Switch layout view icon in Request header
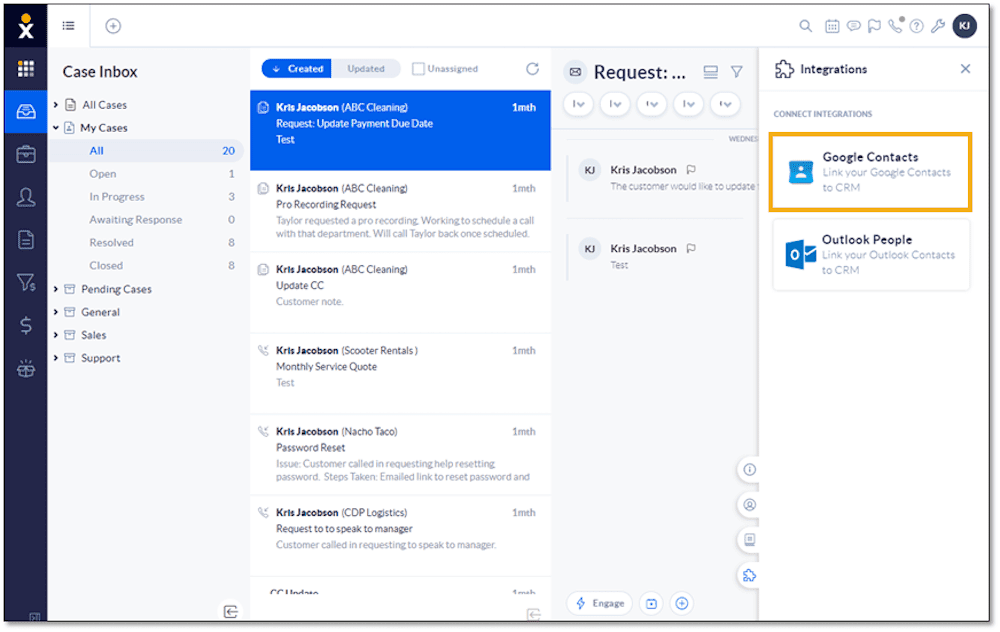1000x632 pixels. tap(710, 72)
